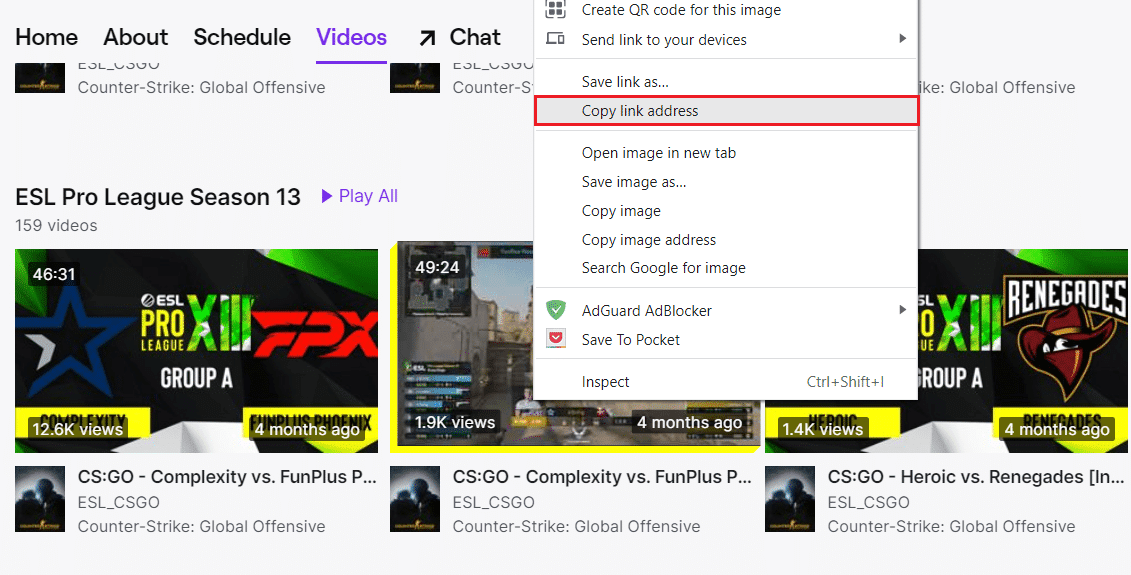Choose Copy link address
This screenshot has height=575, width=1131.
(x=726, y=111)
